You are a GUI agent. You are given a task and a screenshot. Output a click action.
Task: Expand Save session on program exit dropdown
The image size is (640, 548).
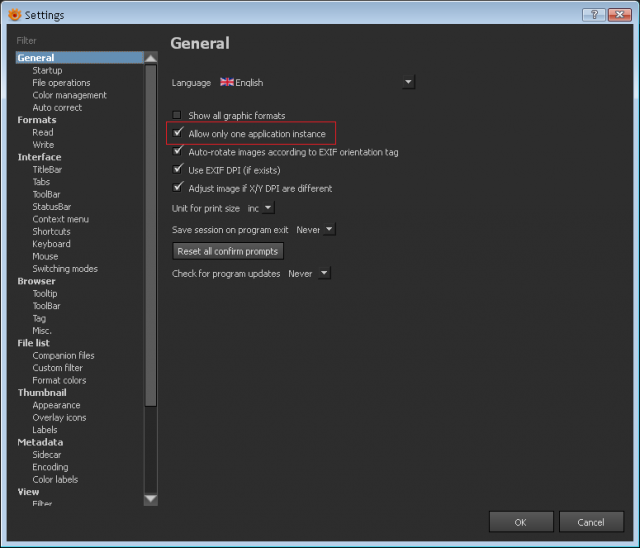point(329,230)
